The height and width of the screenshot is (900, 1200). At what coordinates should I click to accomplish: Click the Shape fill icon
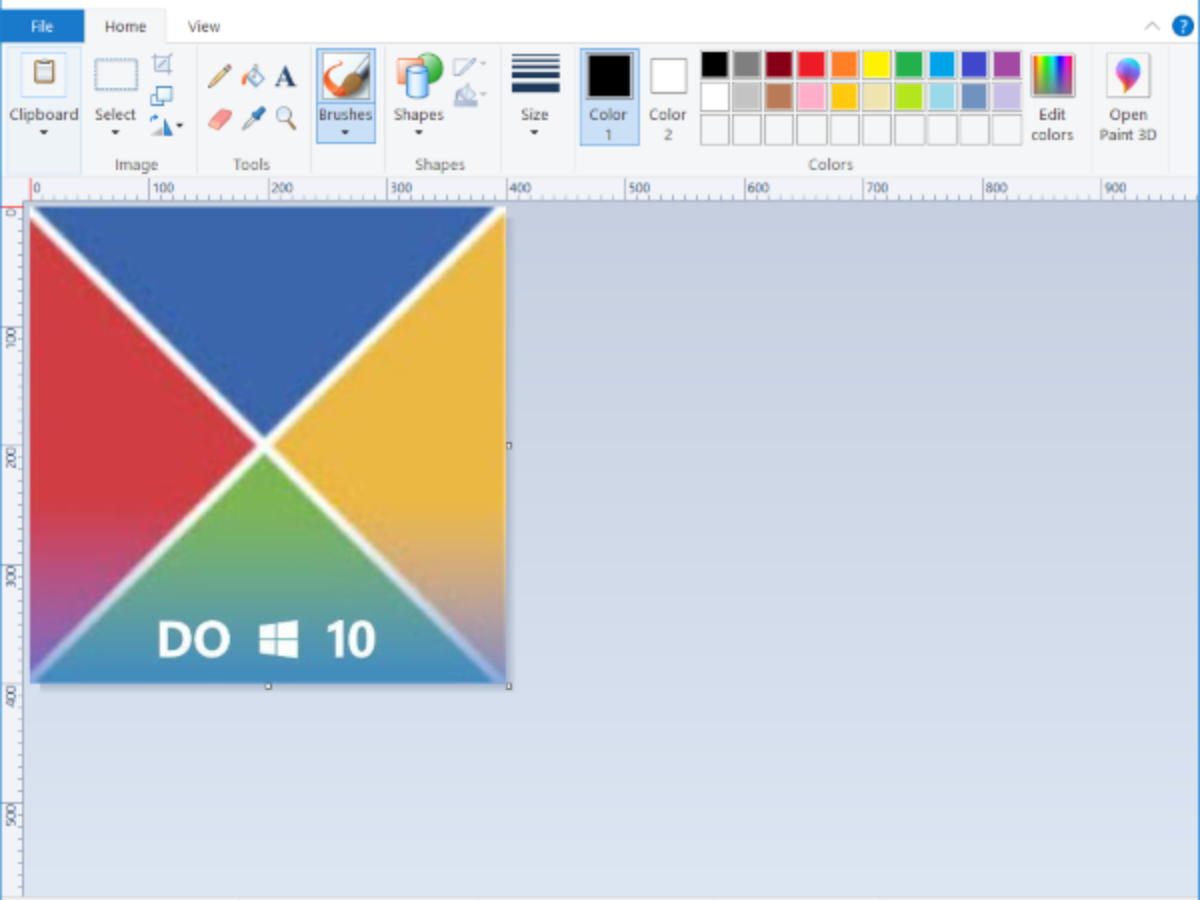click(x=464, y=96)
